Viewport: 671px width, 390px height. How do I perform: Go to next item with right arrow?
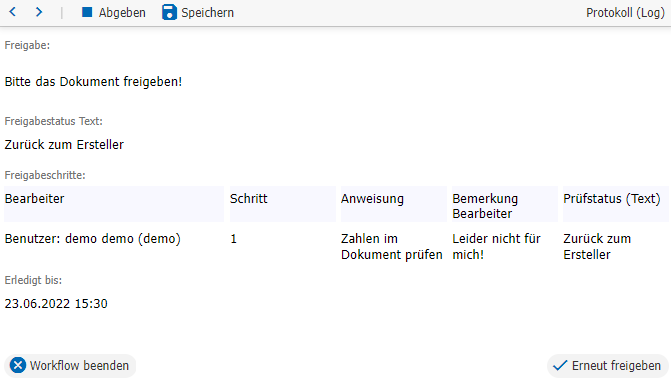coord(39,12)
